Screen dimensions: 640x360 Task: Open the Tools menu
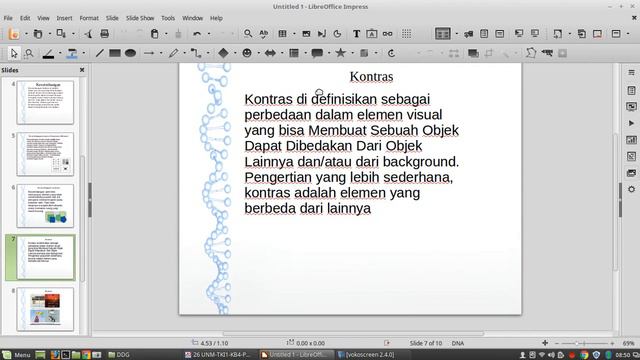click(x=168, y=18)
